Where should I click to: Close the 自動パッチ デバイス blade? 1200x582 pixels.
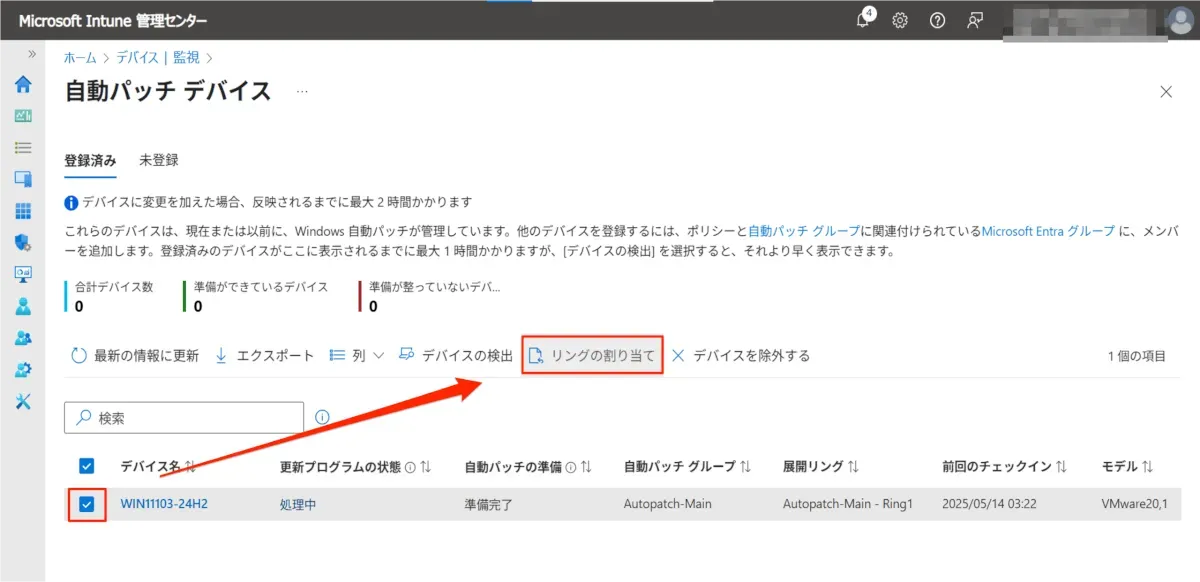(x=1165, y=92)
